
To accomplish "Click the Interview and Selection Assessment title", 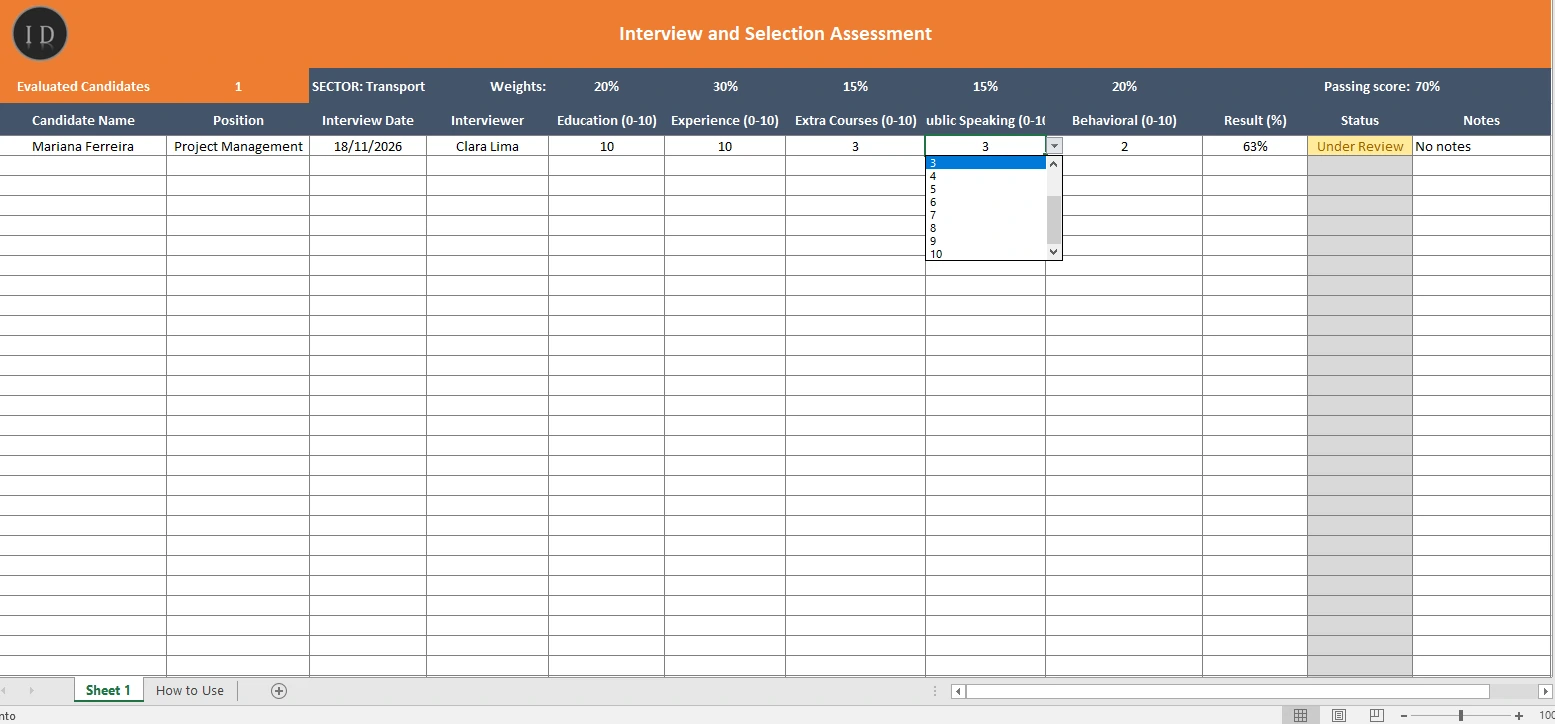I will click(x=775, y=33).
